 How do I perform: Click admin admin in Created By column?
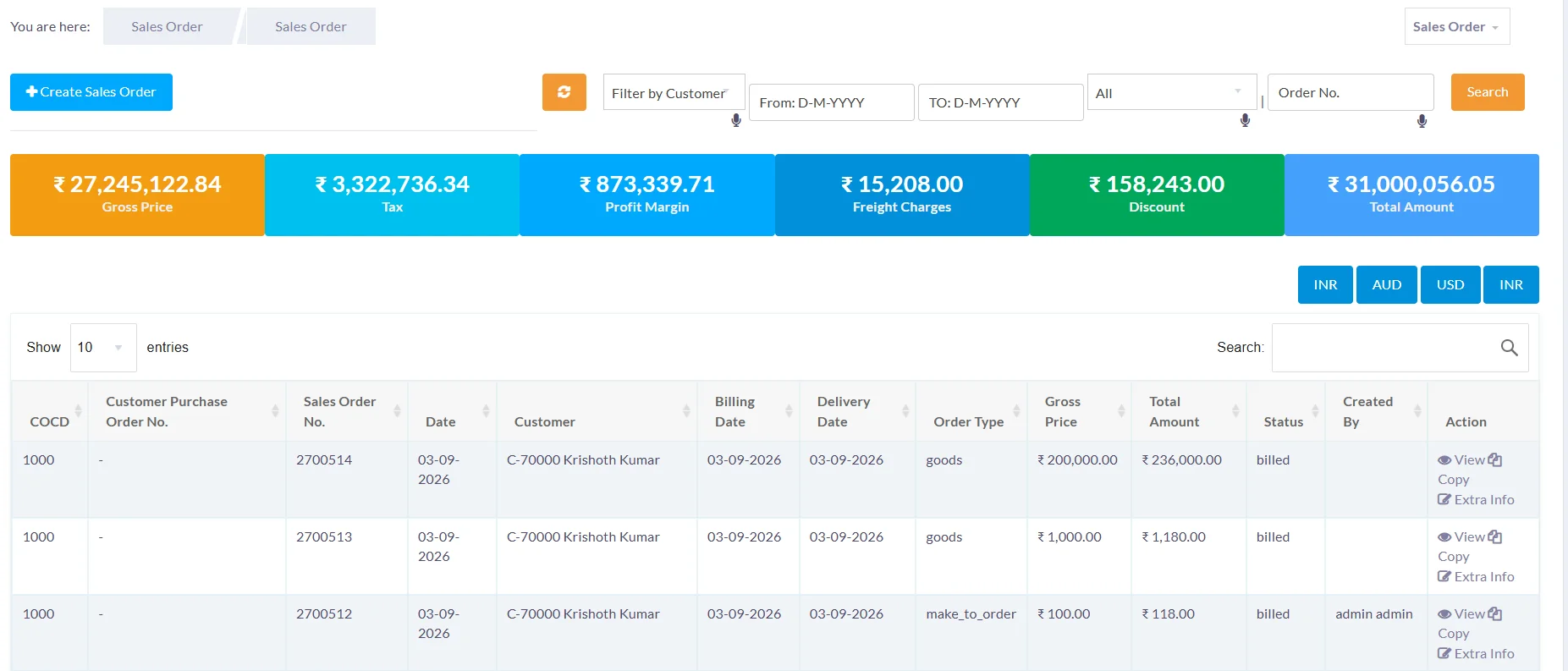[x=1374, y=614]
